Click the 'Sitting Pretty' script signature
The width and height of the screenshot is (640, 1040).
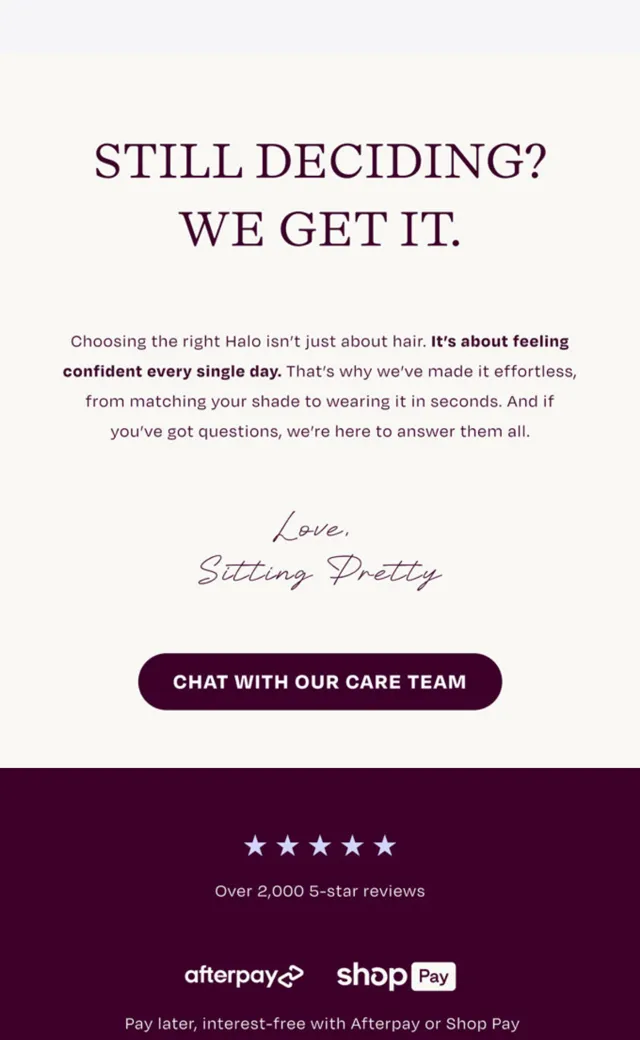pyautogui.click(x=320, y=572)
